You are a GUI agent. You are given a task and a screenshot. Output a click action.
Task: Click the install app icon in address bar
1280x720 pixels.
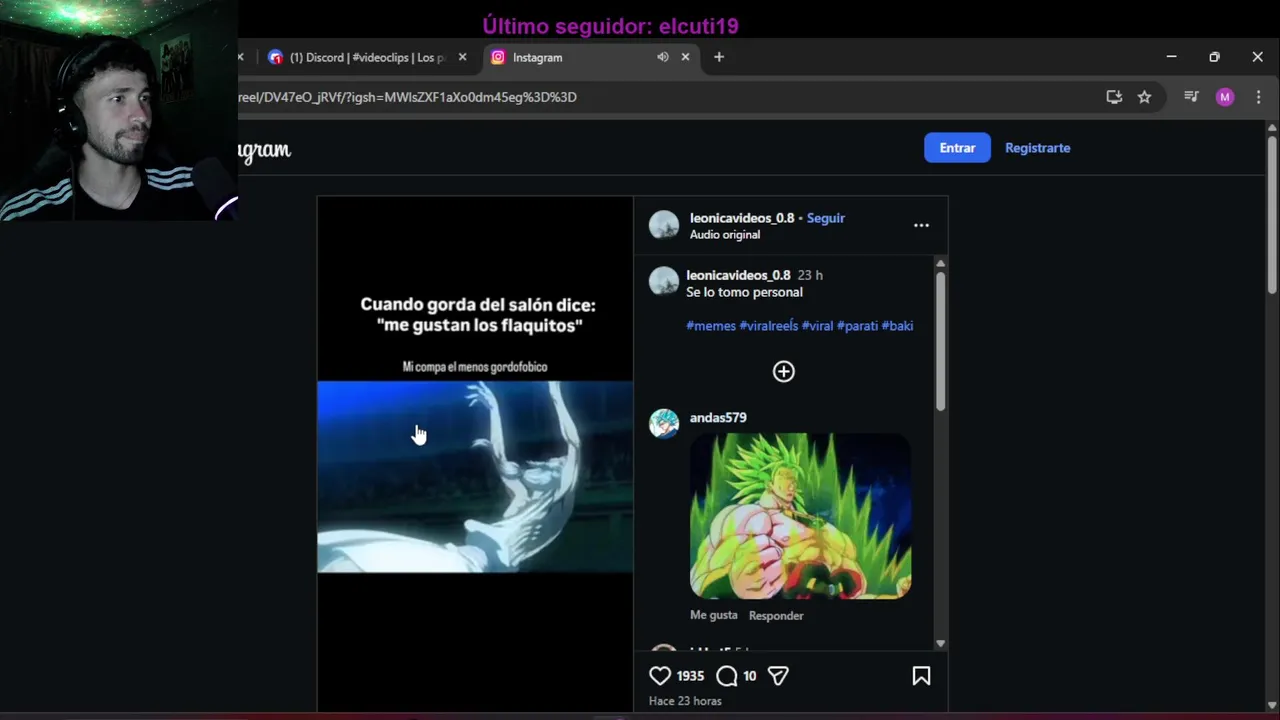click(1114, 97)
